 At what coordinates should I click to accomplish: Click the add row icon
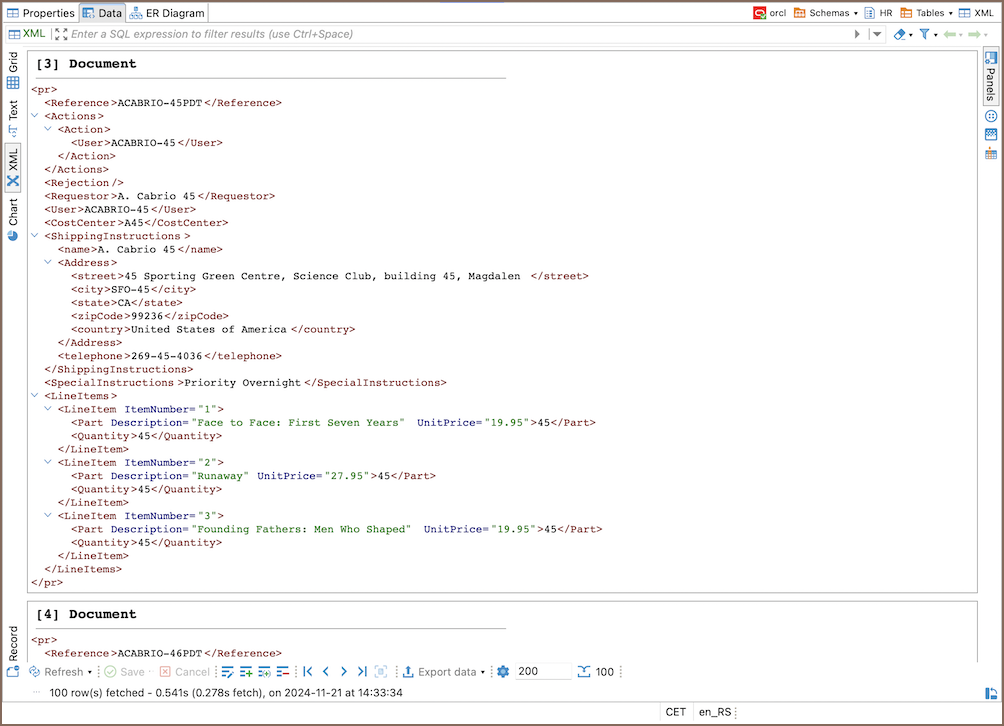246,672
